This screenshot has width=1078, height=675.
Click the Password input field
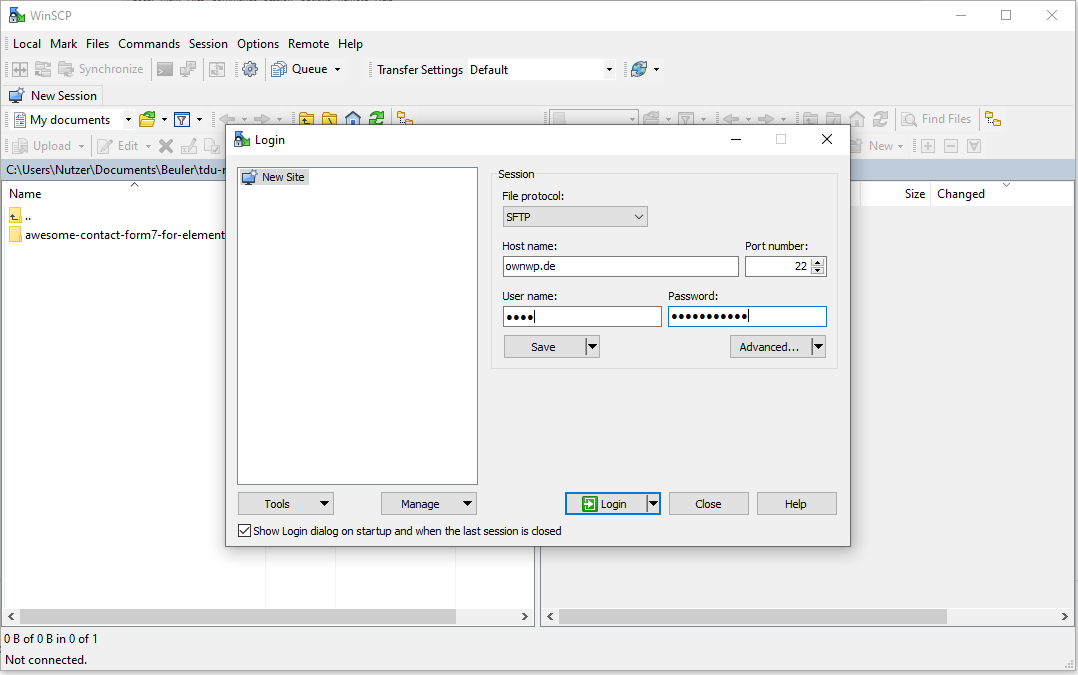click(747, 317)
